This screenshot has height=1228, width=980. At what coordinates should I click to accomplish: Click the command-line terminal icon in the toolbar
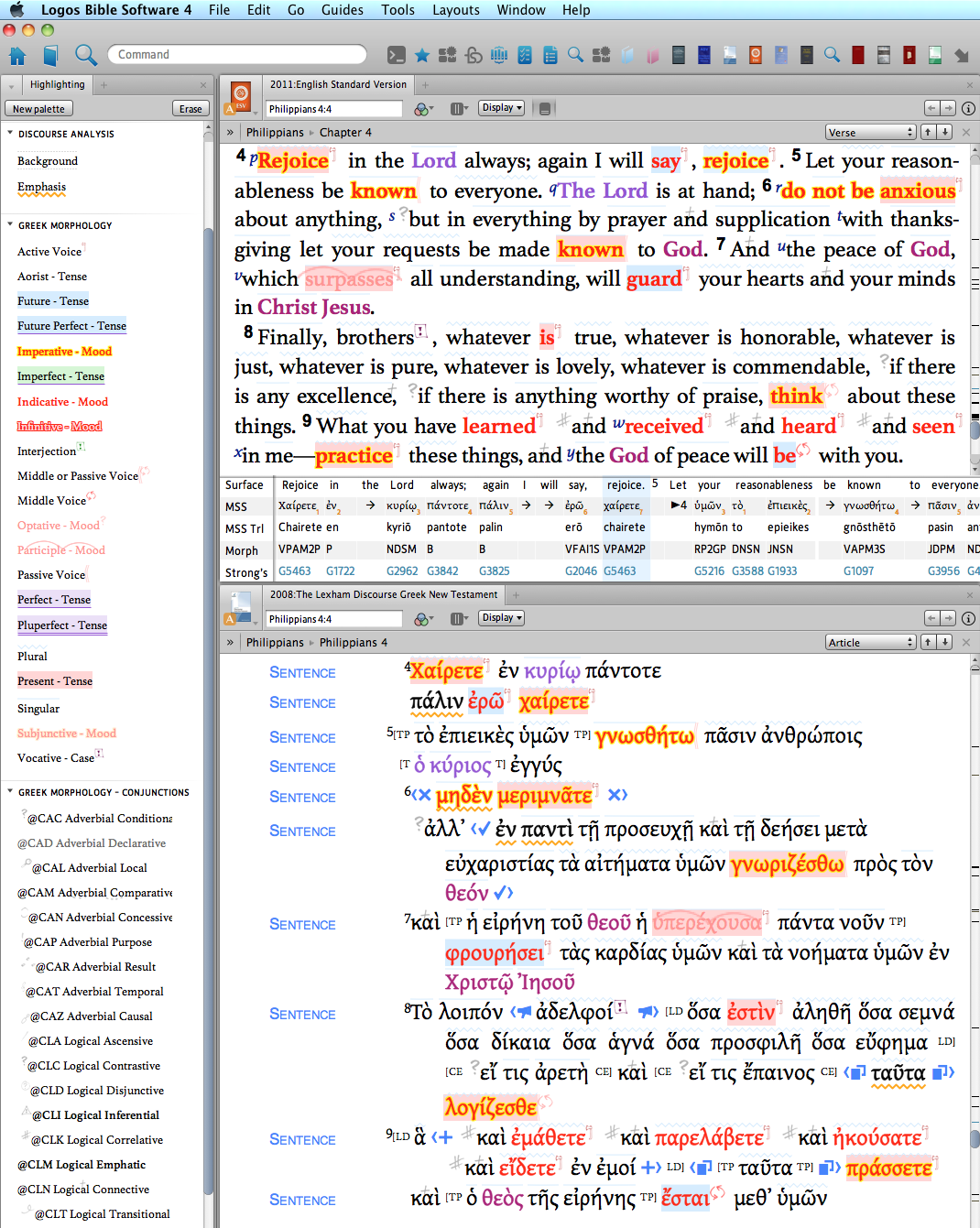click(x=396, y=55)
